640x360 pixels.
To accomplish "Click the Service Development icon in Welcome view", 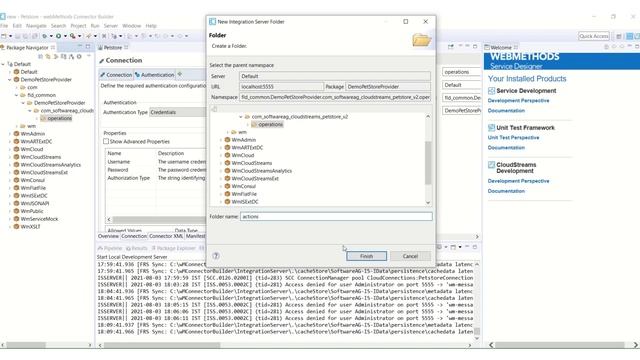I will 491,91.
